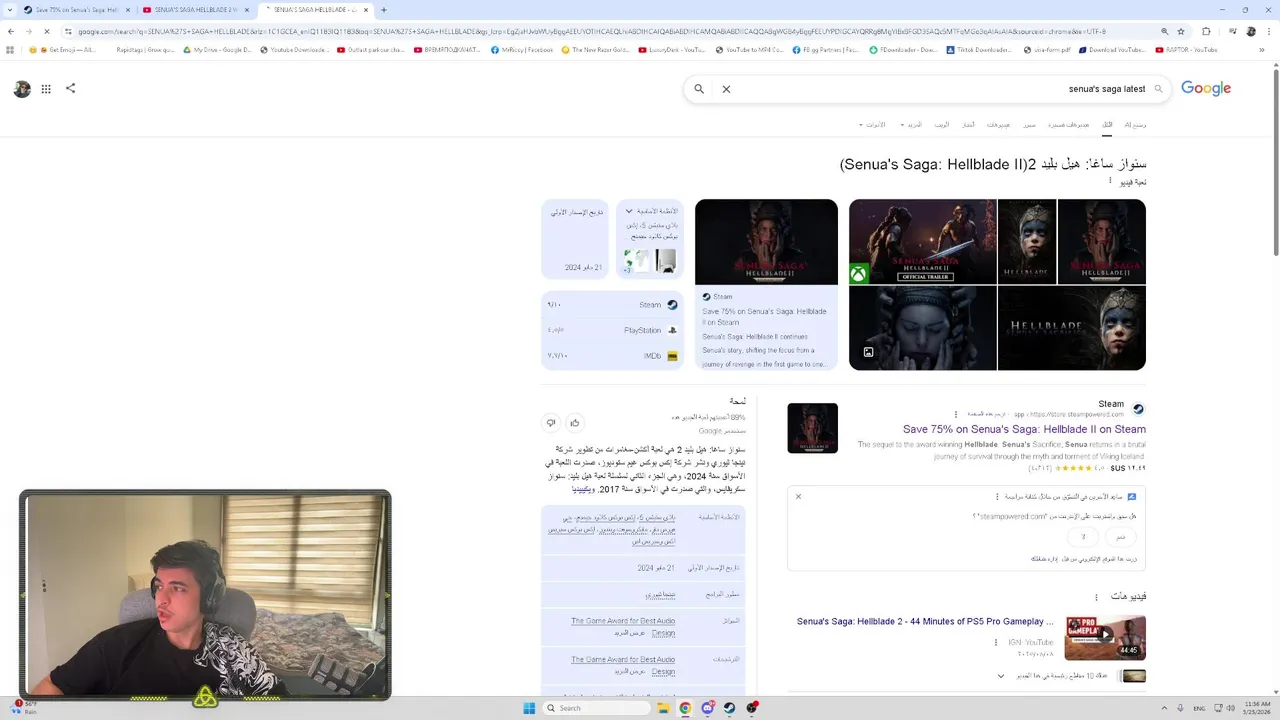
Task: Open three-dot menu under the game title
Action: click(1110, 181)
